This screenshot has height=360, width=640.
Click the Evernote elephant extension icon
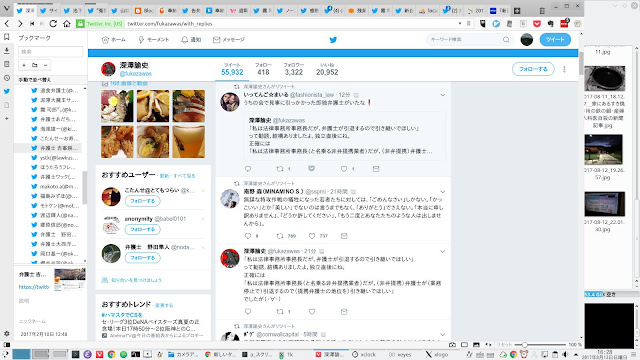pyautogui.click(x=550, y=24)
